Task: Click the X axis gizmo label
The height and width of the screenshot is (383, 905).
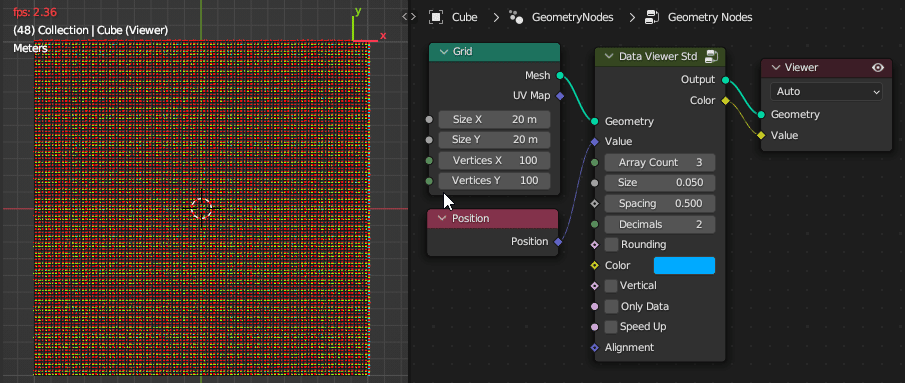Action: pyautogui.click(x=383, y=36)
